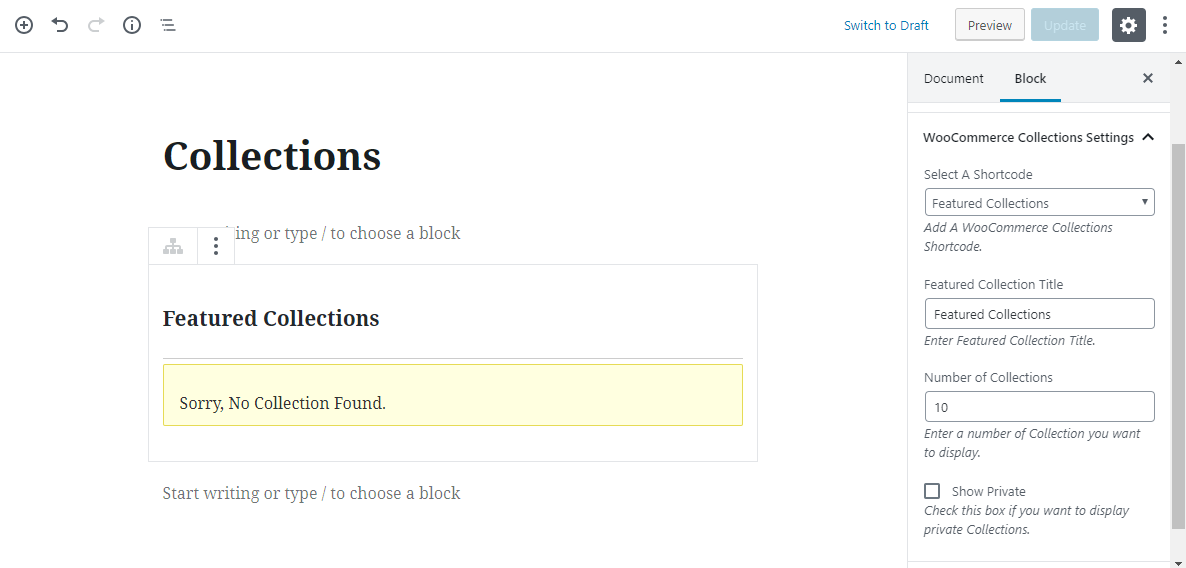1186x568 pixels.
Task: Open the Select A Shortcode dropdown
Action: (x=1039, y=202)
